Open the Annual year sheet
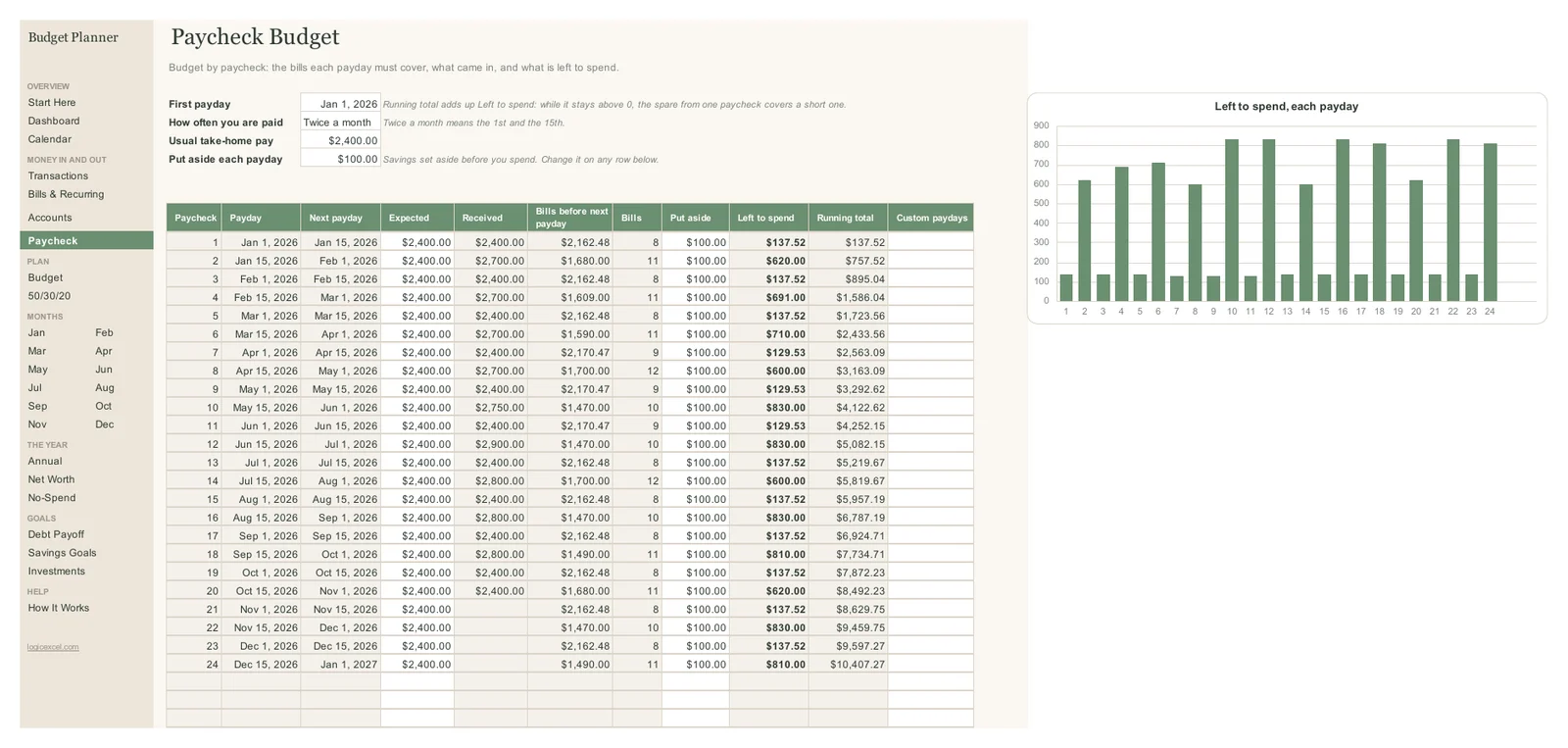Viewport: 1568px width, 748px height. coord(45,461)
